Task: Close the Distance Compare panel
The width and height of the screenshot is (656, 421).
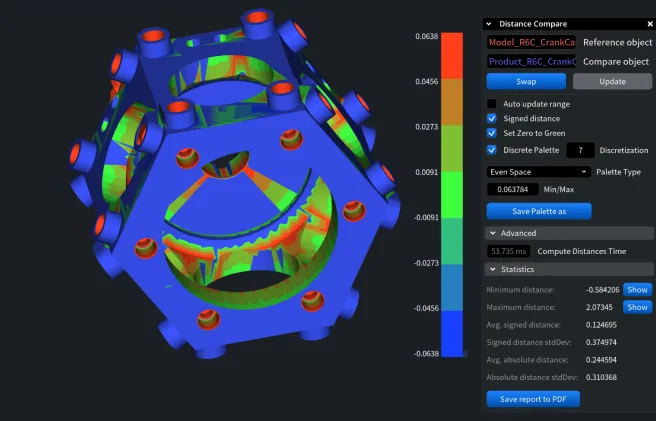Action: click(x=650, y=24)
